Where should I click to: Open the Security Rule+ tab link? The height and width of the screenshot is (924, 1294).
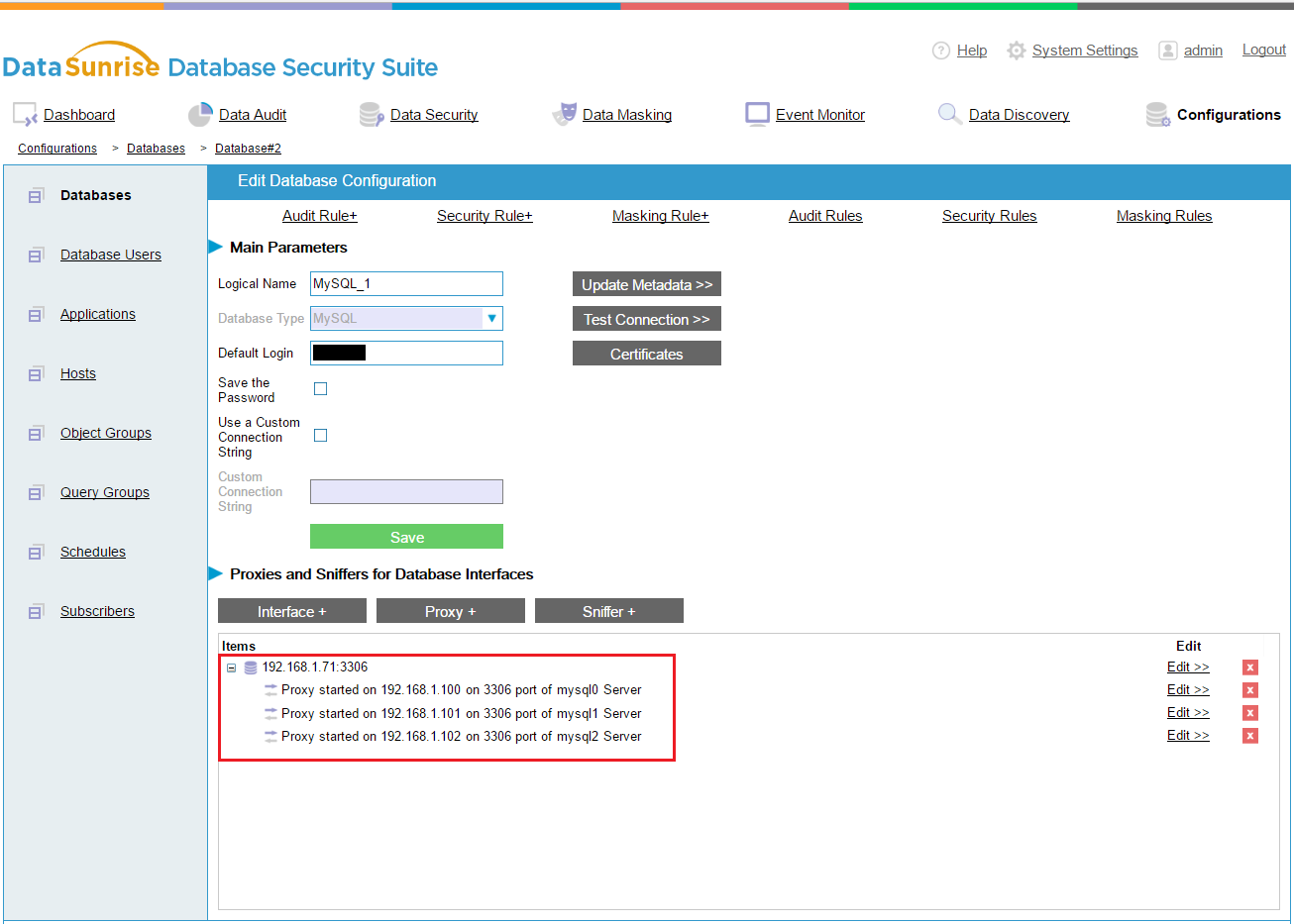[x=485, y=216]
